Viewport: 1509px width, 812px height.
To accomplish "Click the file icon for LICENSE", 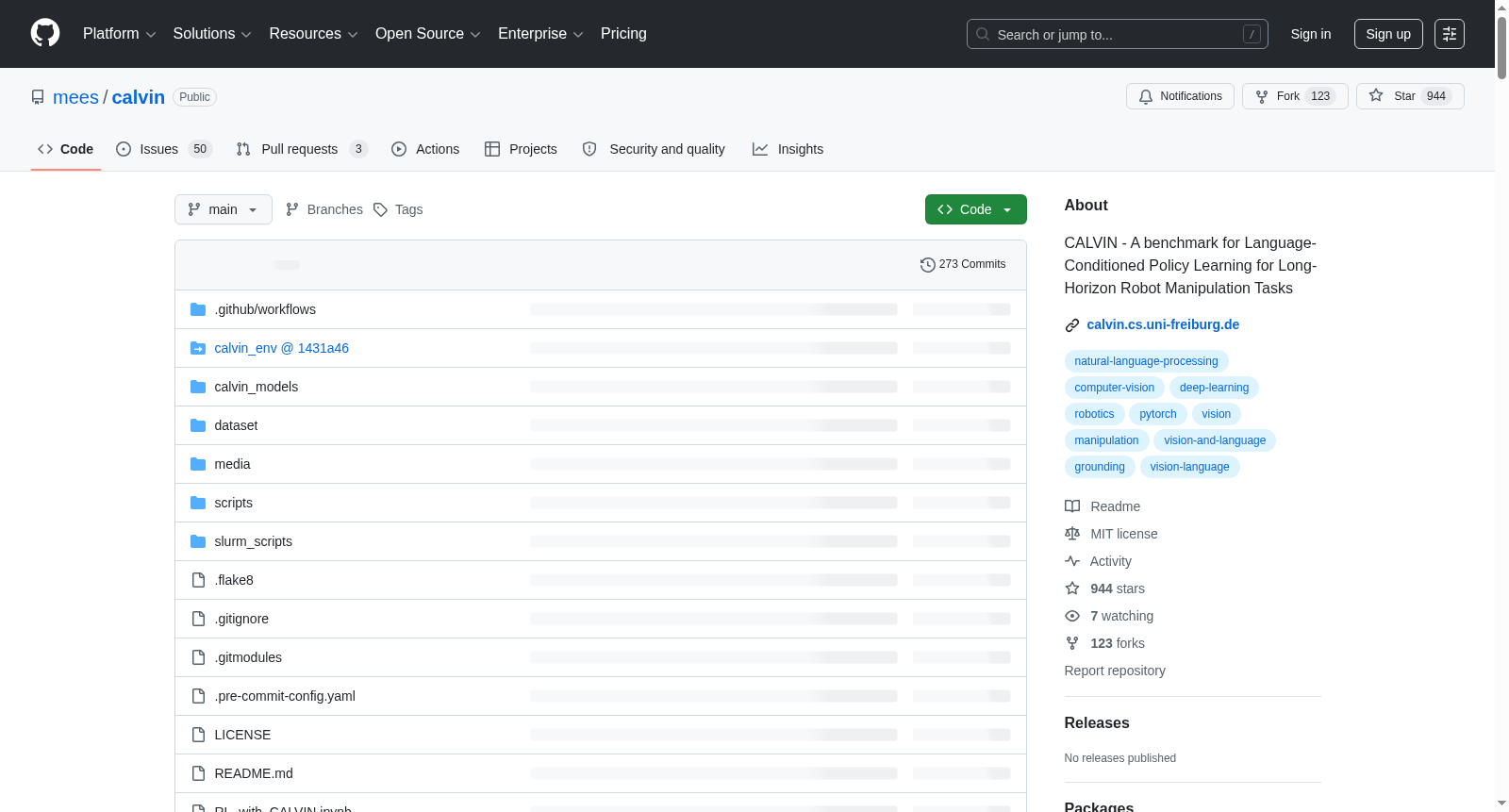I will 198,735.
